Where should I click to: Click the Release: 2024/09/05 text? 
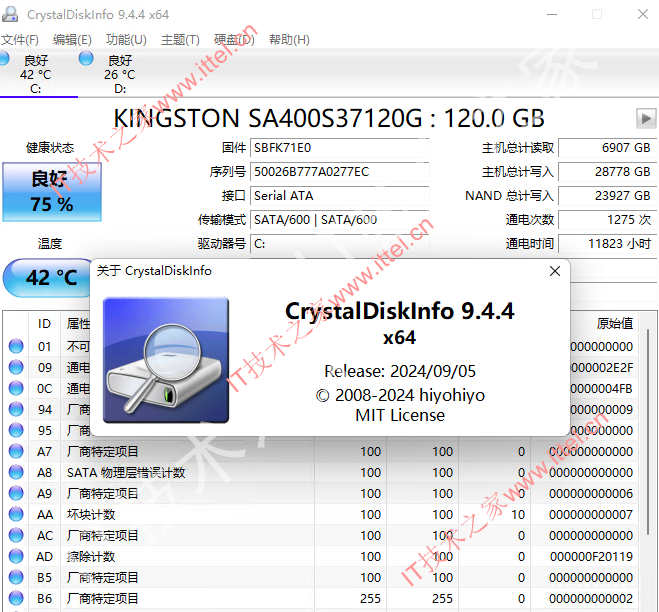400,371
